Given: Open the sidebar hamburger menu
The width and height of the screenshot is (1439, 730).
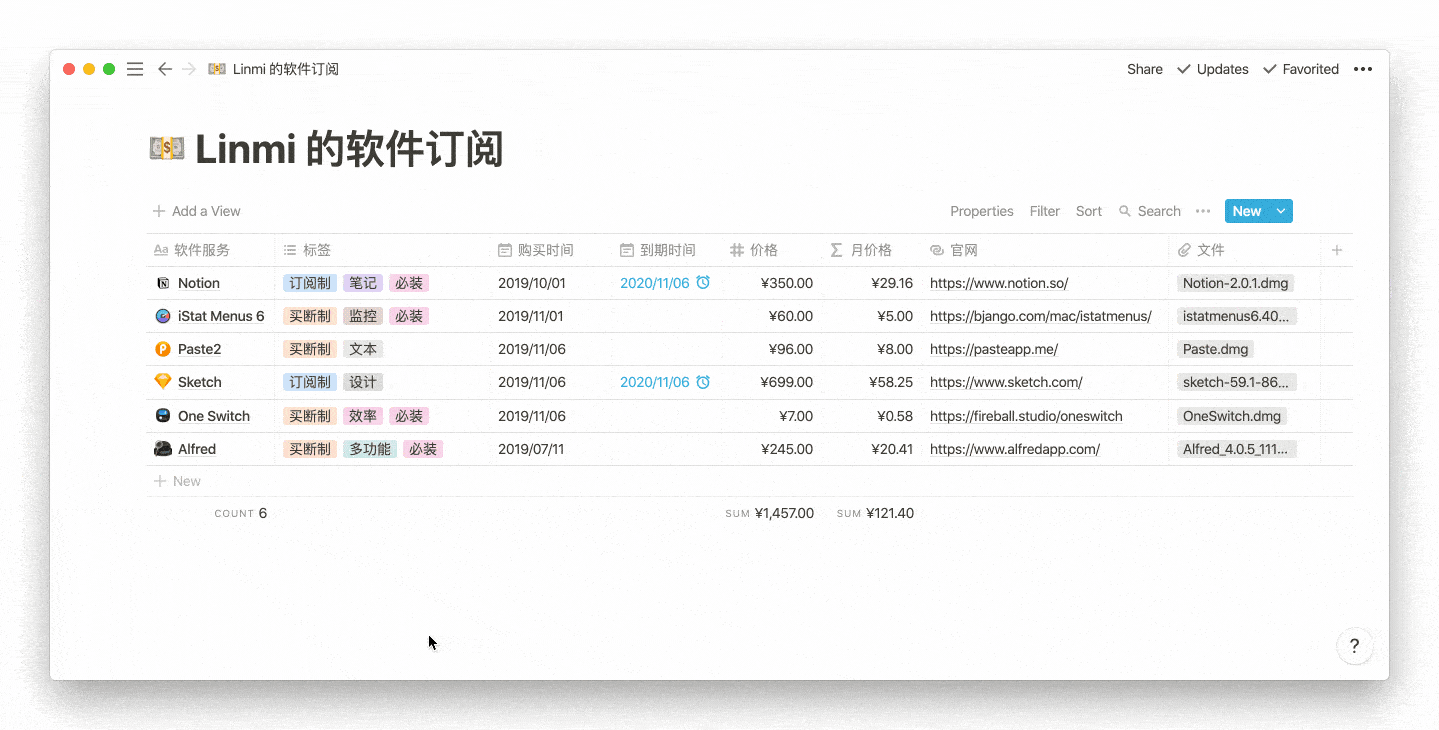Looking at the screenshot, I should click(135, 69).
